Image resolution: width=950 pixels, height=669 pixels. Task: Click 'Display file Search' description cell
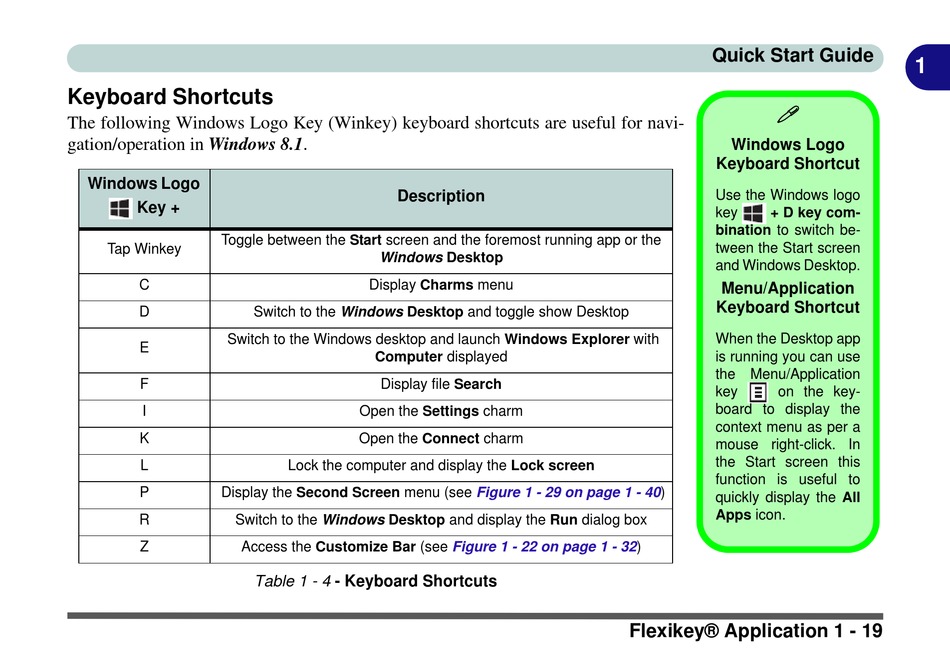click(x=441, y=386)
